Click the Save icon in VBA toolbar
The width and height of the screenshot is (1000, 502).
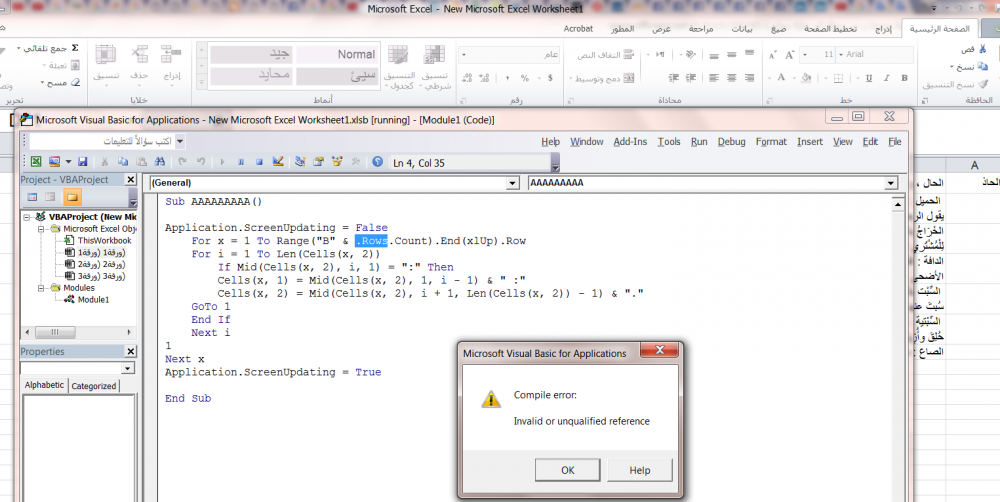(x=82, y=162)
